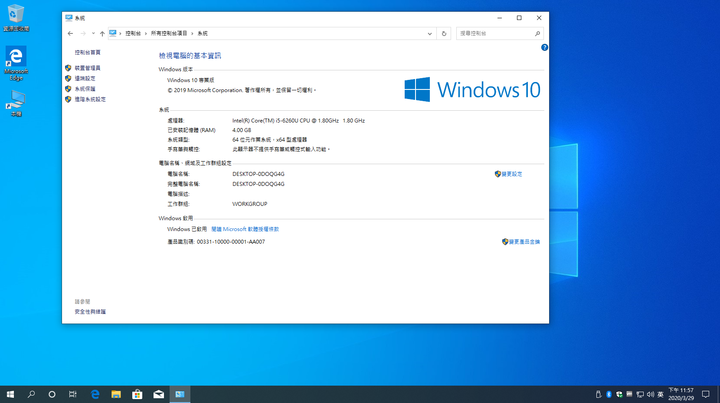The width and height of the screenshot is (720, 403).
Task: Expand the chevron after 所有控制台項目
Action: click(x=192, y=34)
